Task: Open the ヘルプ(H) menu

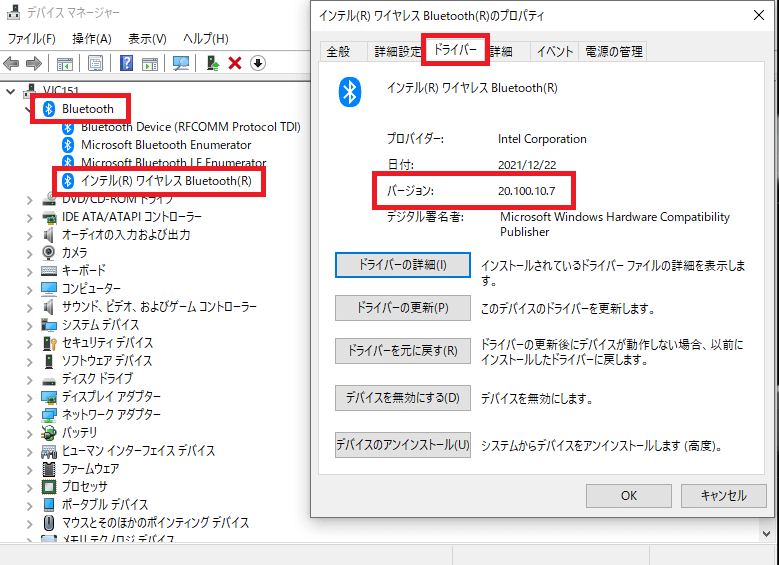Action: pyautogui.click(x=206, y=38)
